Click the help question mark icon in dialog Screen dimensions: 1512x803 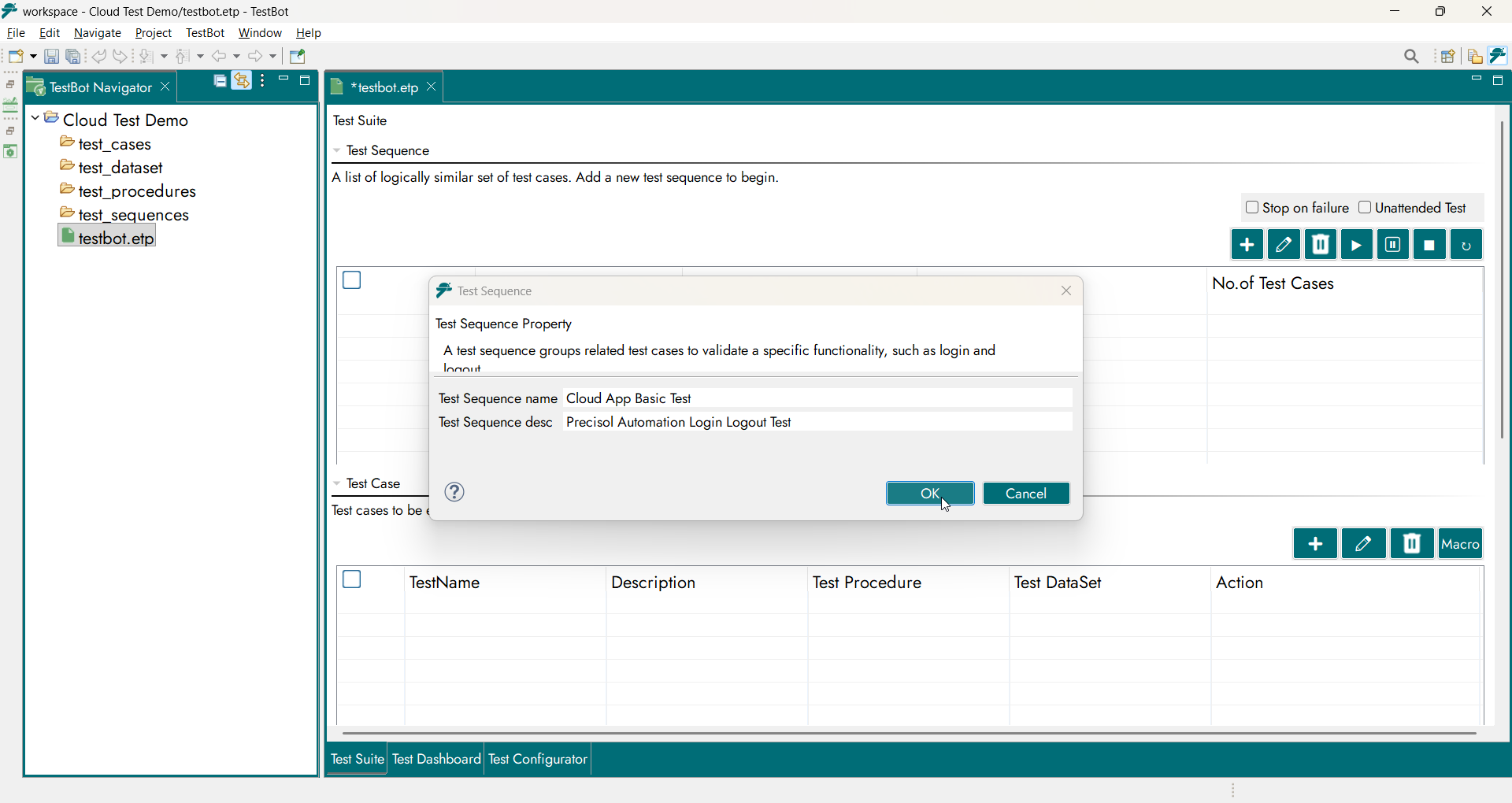point(454,493)
